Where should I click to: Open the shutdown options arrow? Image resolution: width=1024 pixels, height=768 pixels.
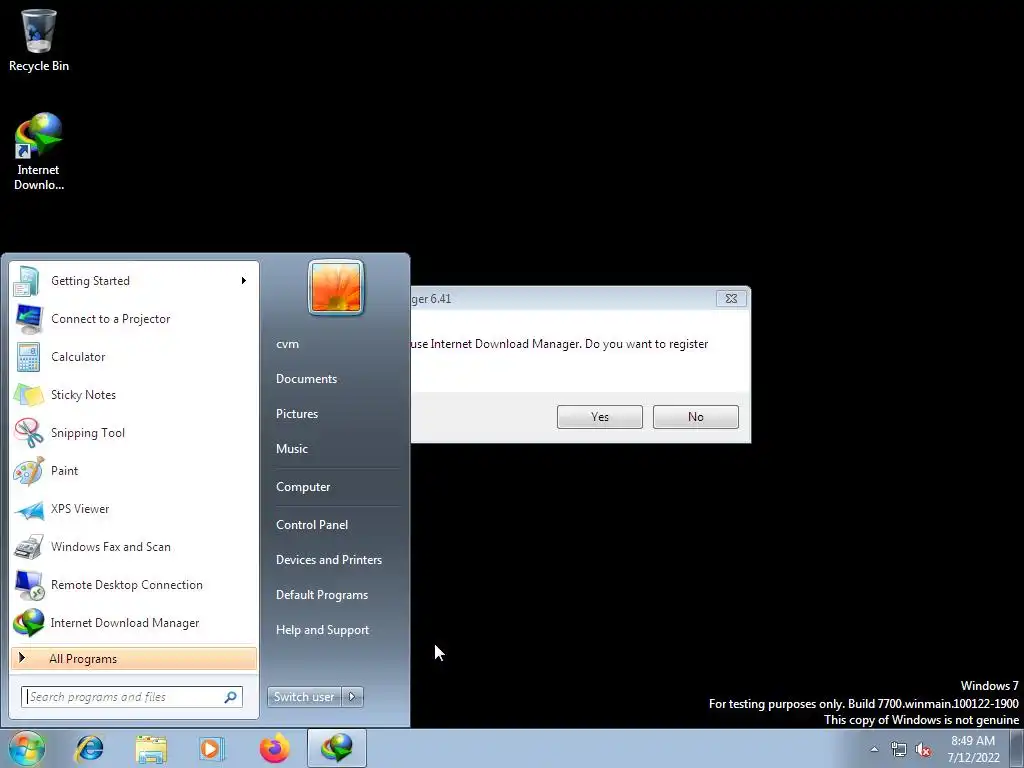[352, 697]
